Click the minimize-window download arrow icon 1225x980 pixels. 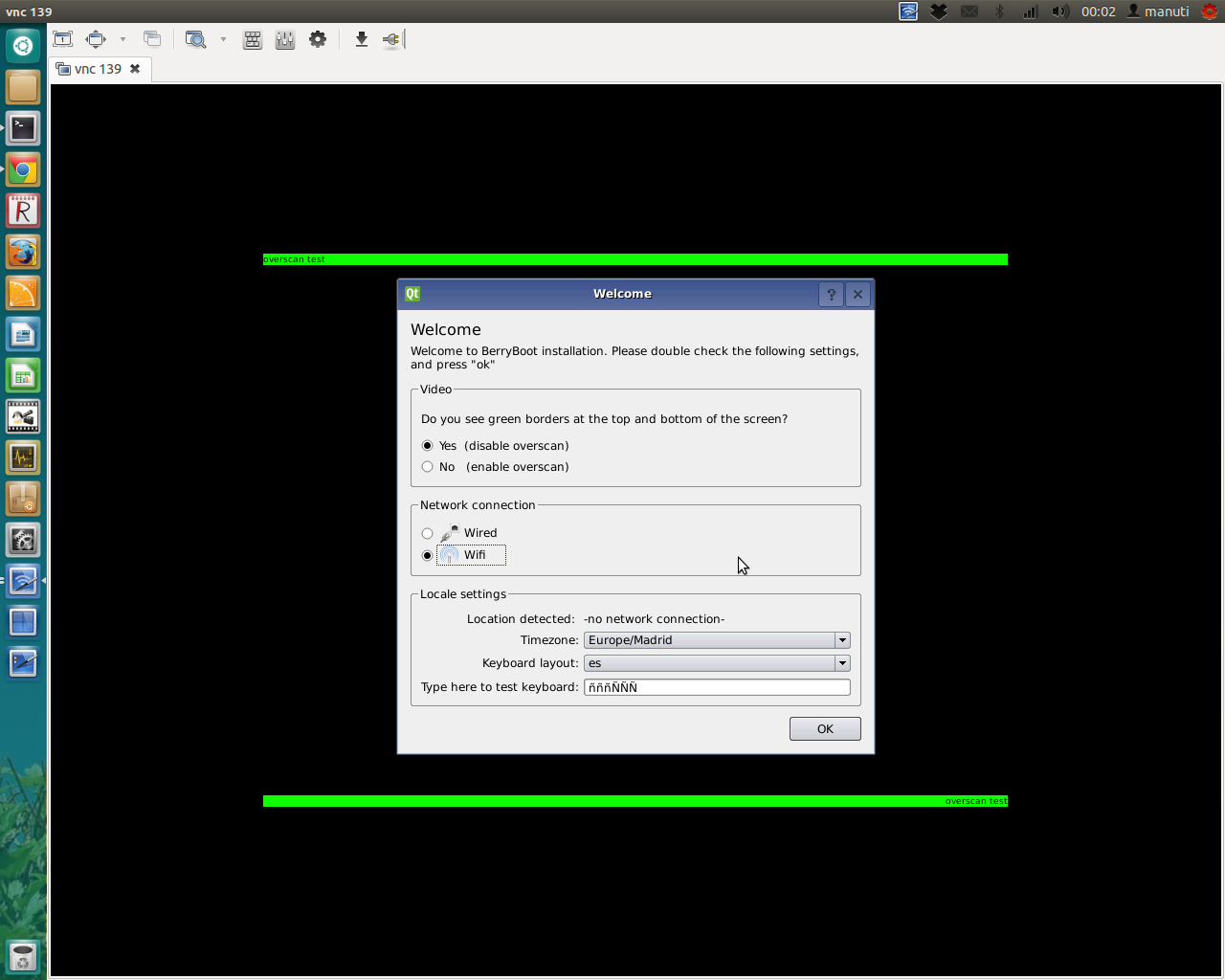click(x=361, y=39)
